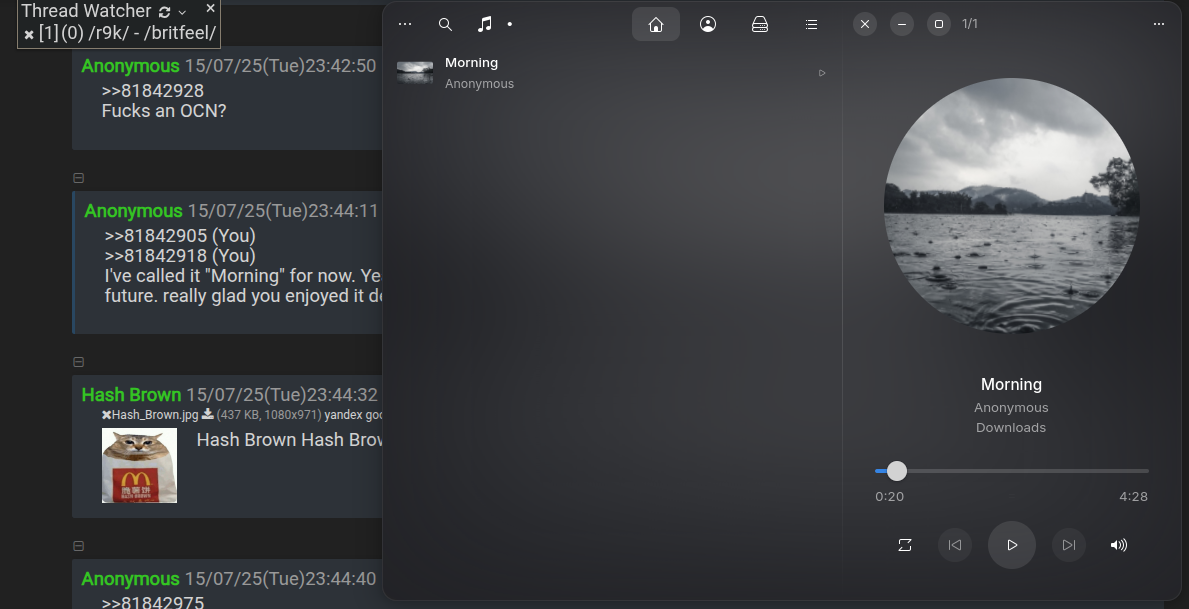
Task: Click the 1/1 track counter
Action: (970, 24)
